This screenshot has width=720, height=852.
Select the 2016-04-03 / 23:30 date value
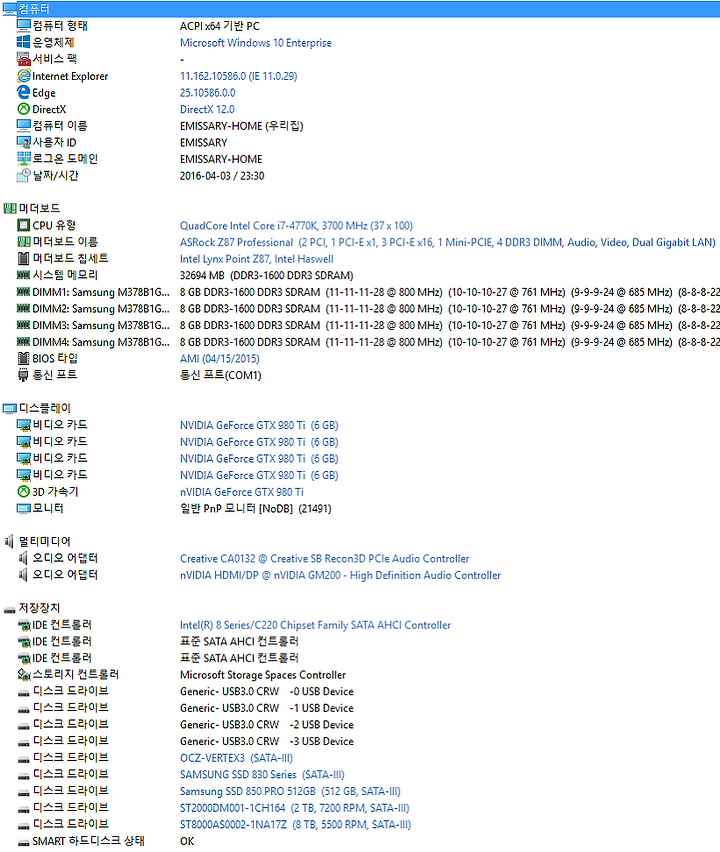click(x=222, y=176)
